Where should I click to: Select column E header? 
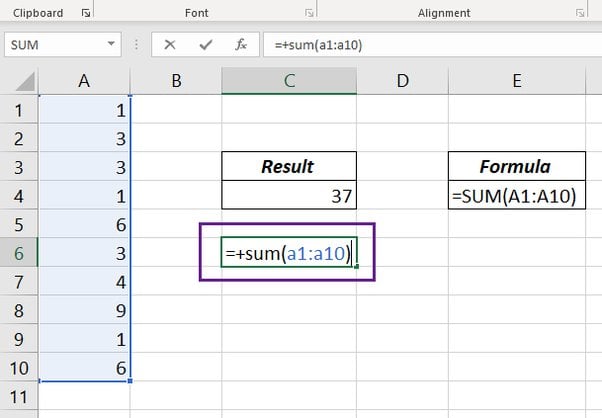click(516, 81)
